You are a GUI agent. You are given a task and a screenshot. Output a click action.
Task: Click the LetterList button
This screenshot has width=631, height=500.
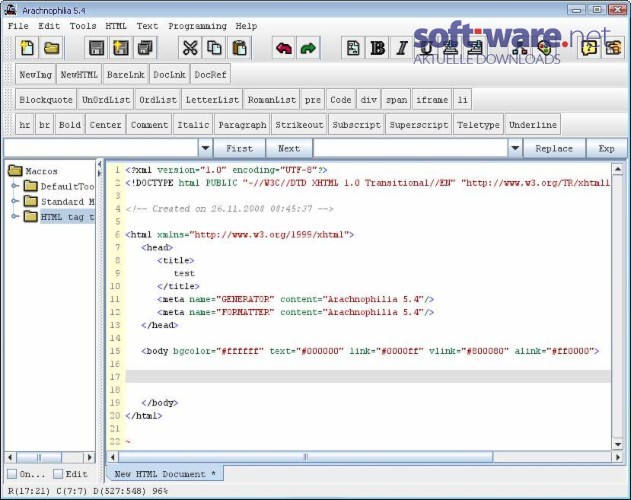212,99
